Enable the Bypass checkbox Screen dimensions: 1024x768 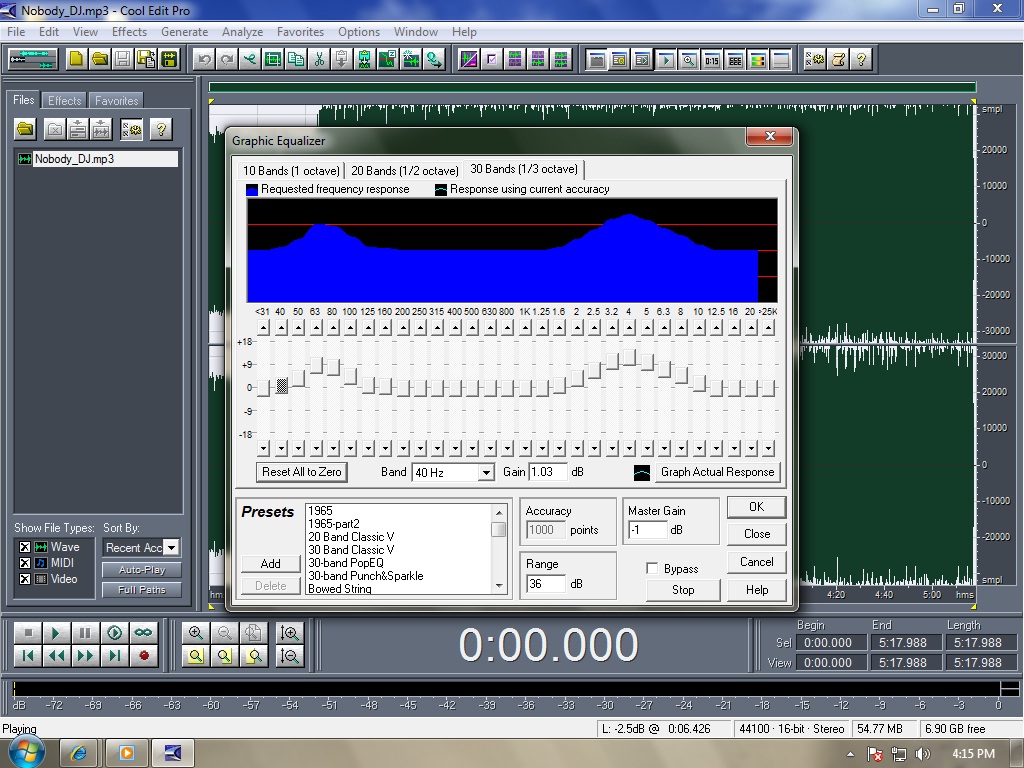(653, 569)
